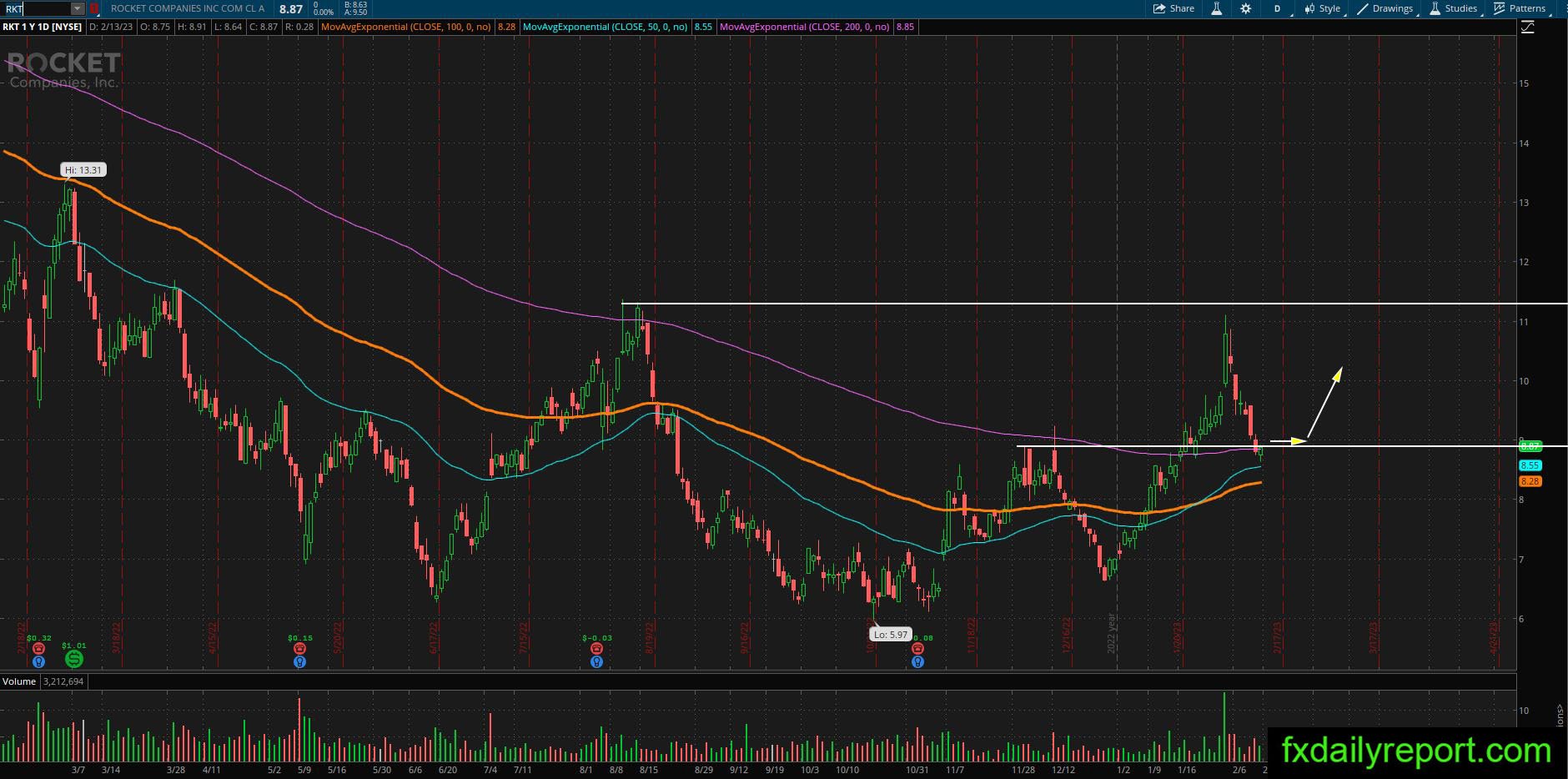This screenshot has width=1568, height=779.
Task: Click the 0.08 earnings phone icon
Action: tap(917, 649)
